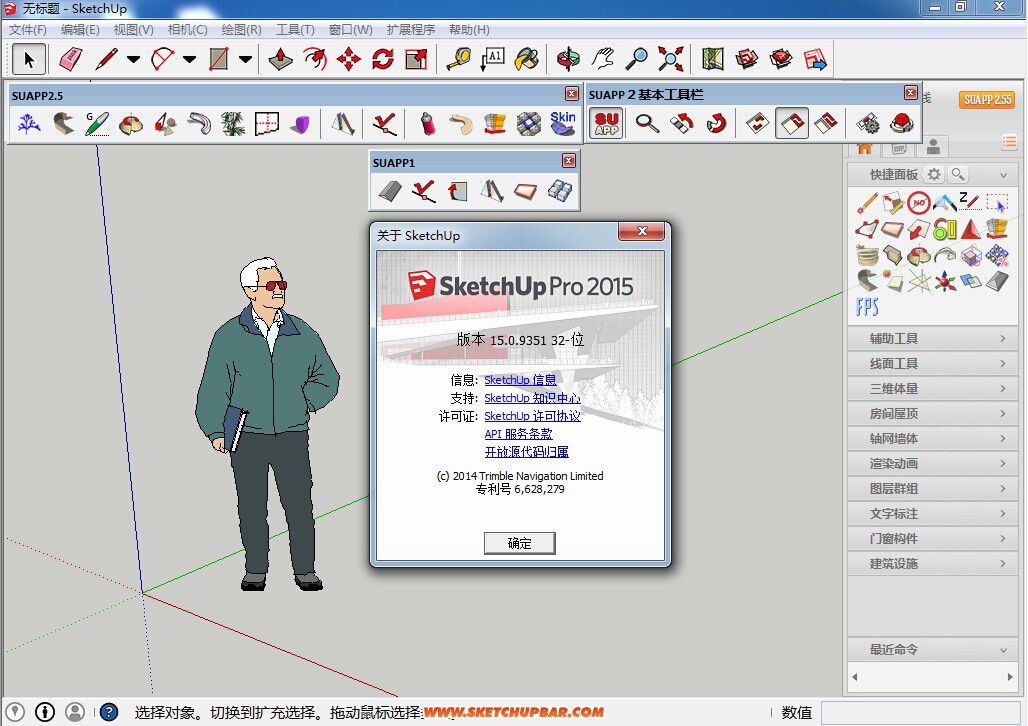Screen dimensions: 1028x726
Task: Select the arrow Select tool
Action: click(x=29, y=59)
